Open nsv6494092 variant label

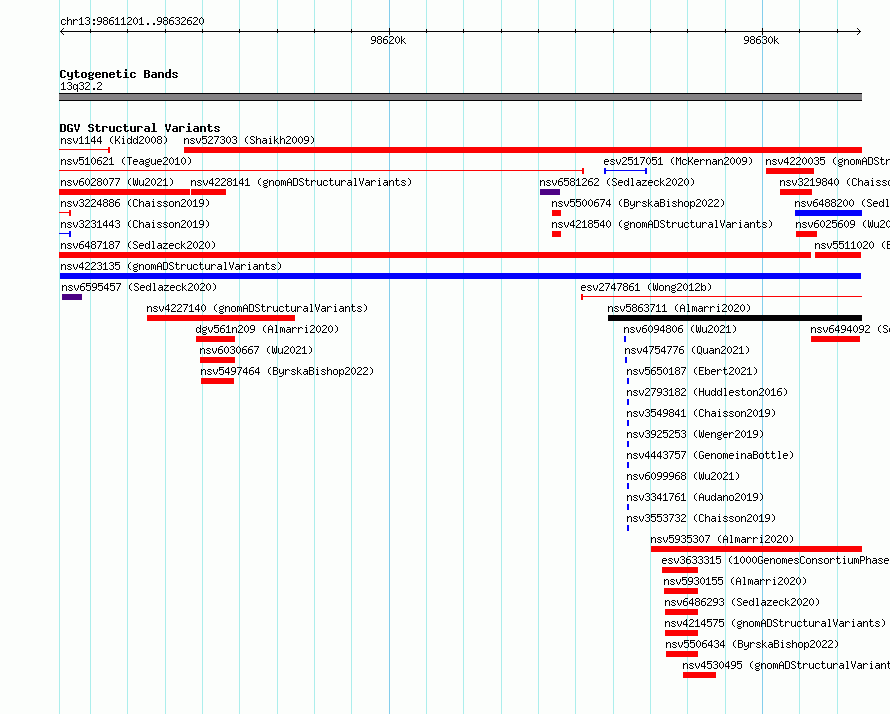point(850,329)
